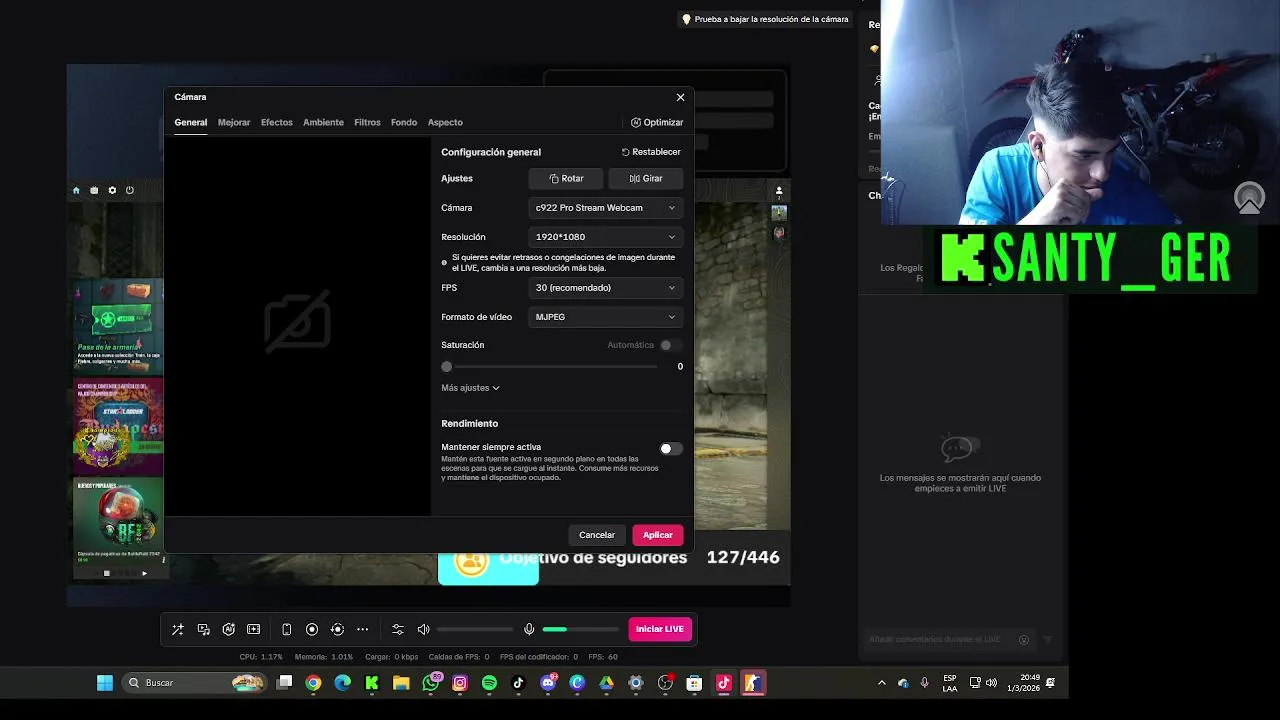This screenshot has height=720, width=1280.
Task: Open the Windows Start menu
Action: pos(105,683)
